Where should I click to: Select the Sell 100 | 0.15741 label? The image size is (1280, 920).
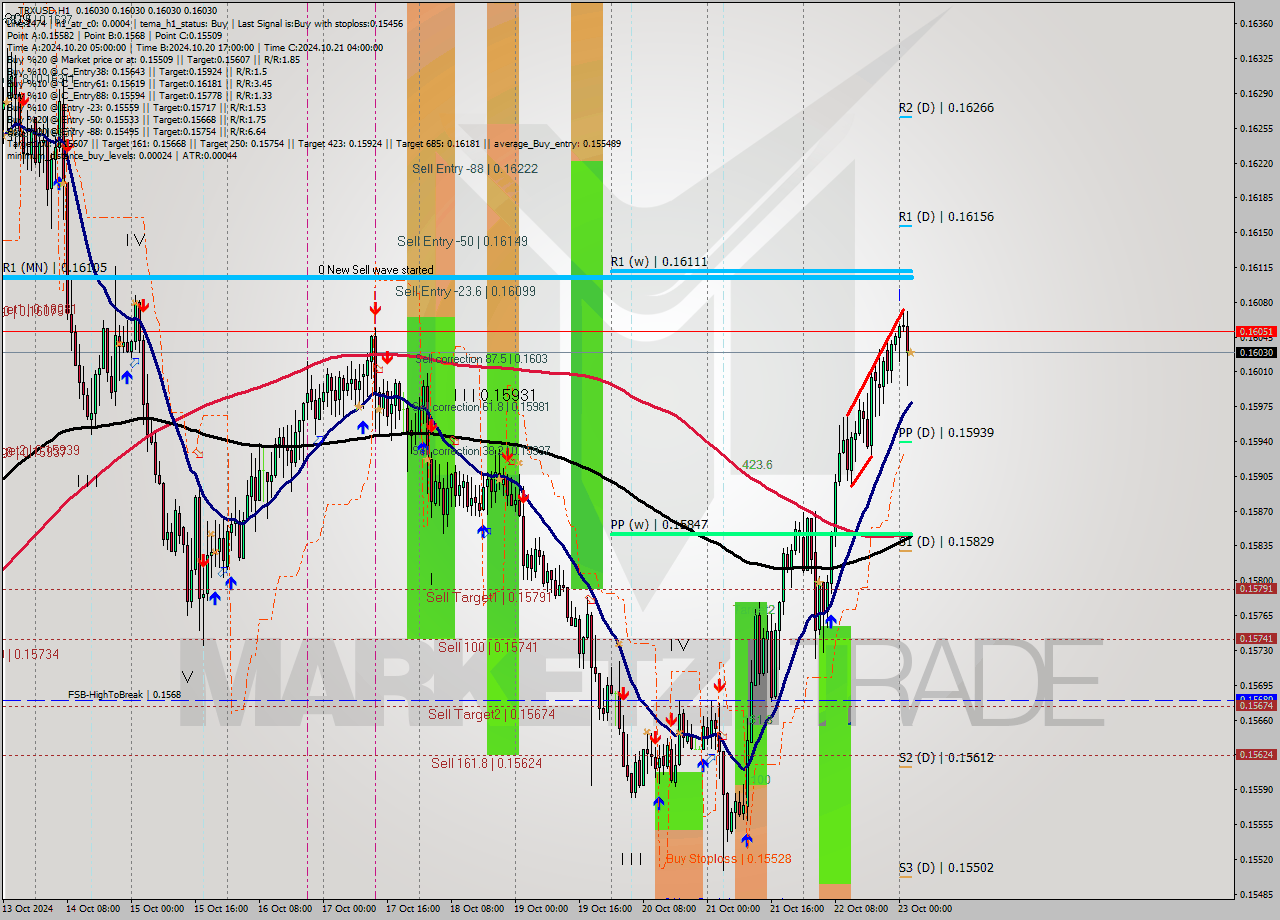click(x=488, y=647)
